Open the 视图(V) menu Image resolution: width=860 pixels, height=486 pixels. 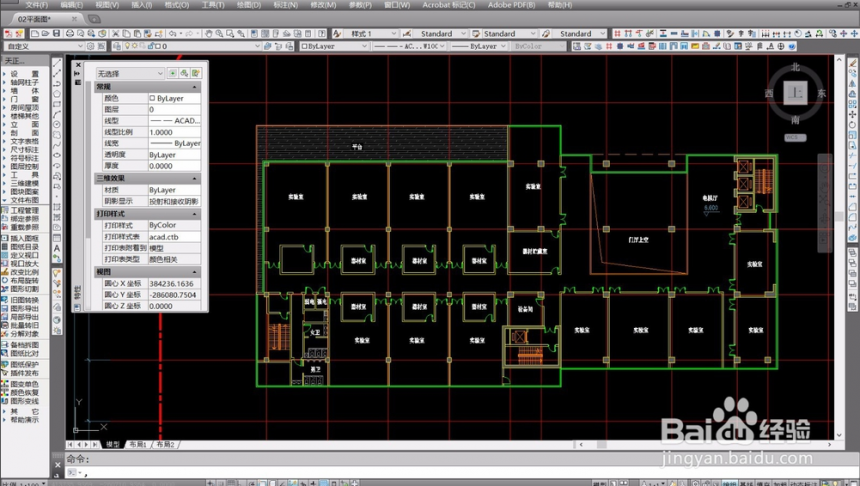click(107, 5)
